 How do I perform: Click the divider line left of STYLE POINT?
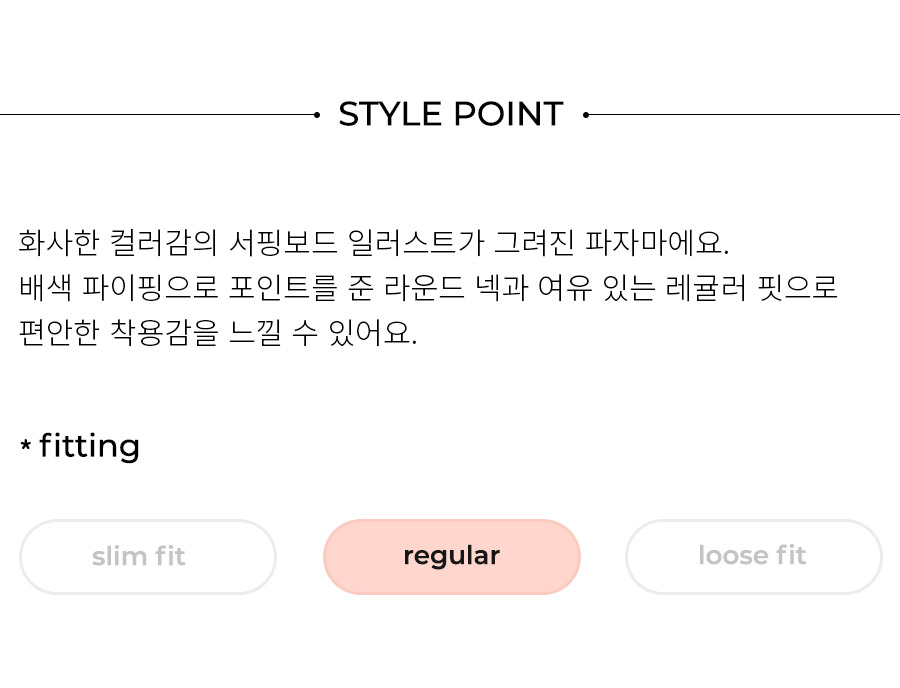157,115
